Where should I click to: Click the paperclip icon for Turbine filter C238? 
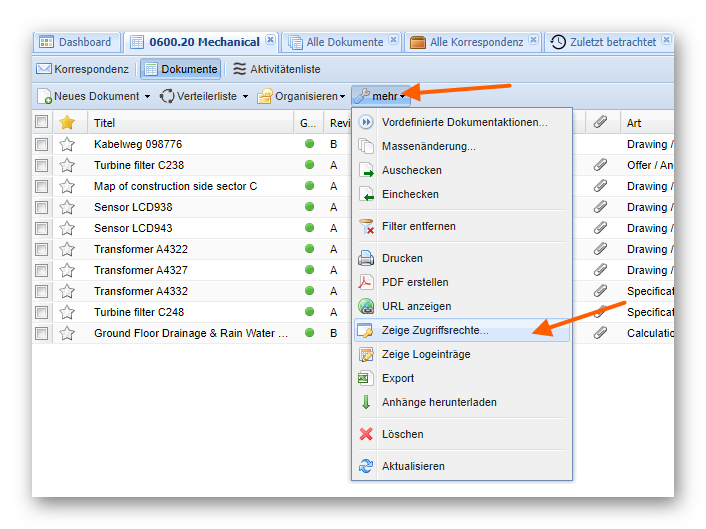click(600, 165)
